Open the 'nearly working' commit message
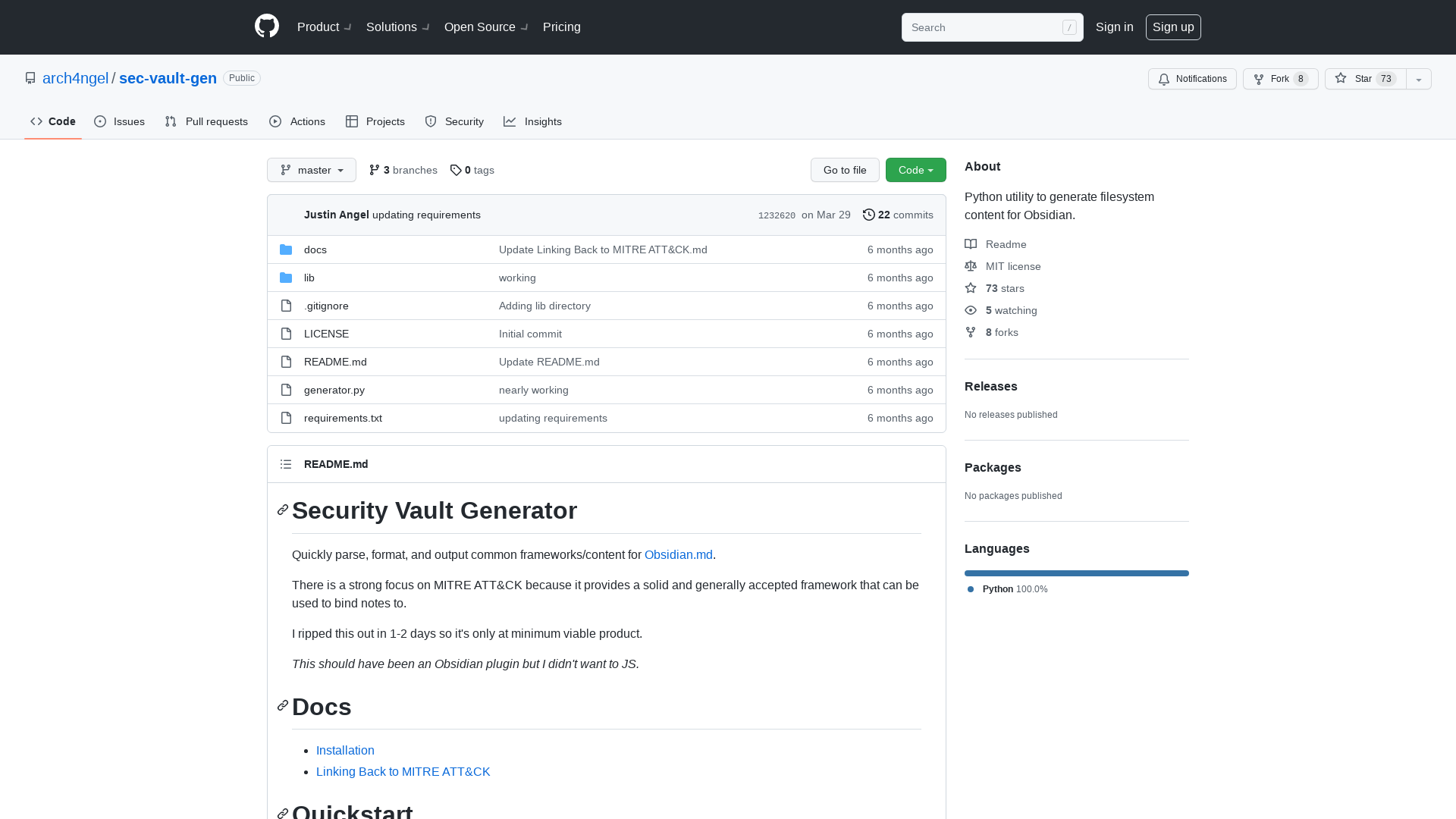Viewport: 1456px width, 819px height. (534, 390)
